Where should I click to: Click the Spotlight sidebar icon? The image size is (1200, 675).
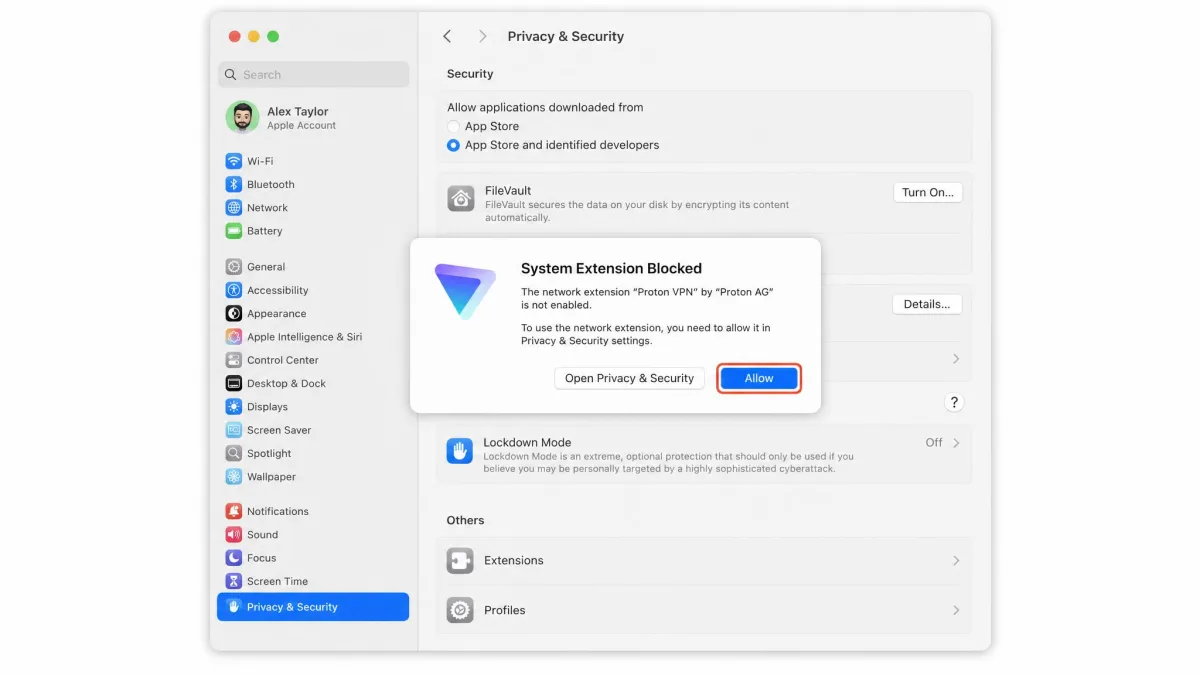tap(233, 454)
